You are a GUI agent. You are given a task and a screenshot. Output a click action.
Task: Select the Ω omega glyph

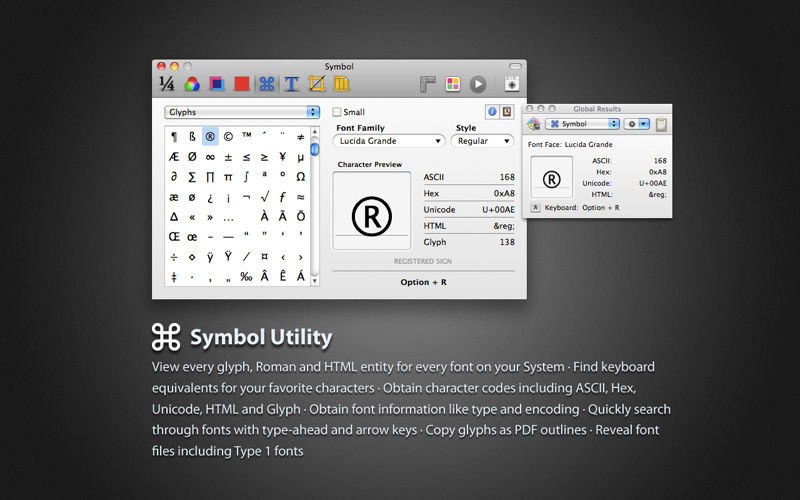click(x=301, y=177)
